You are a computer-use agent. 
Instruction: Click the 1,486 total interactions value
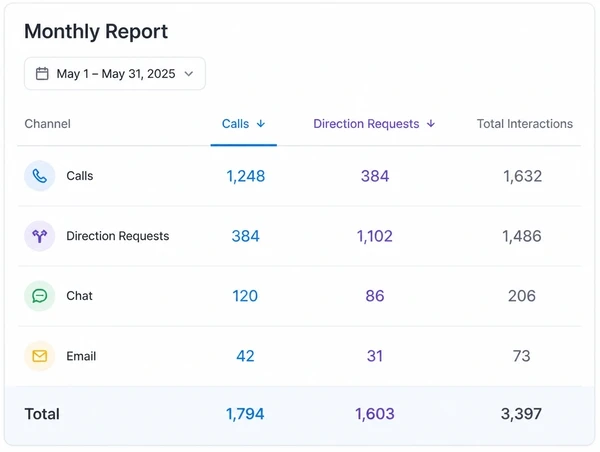tap(522, 236)
